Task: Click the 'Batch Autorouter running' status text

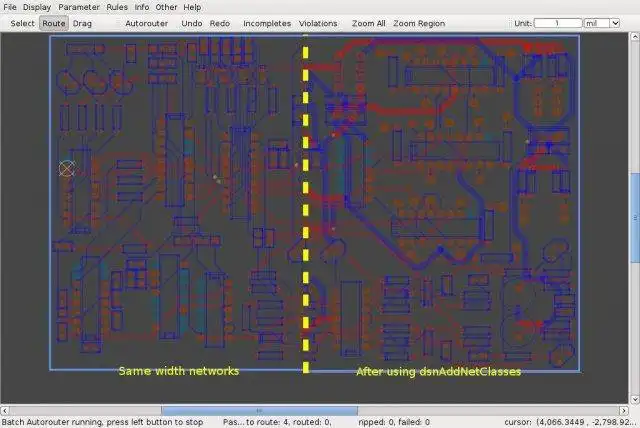Action: click(102, 422)
